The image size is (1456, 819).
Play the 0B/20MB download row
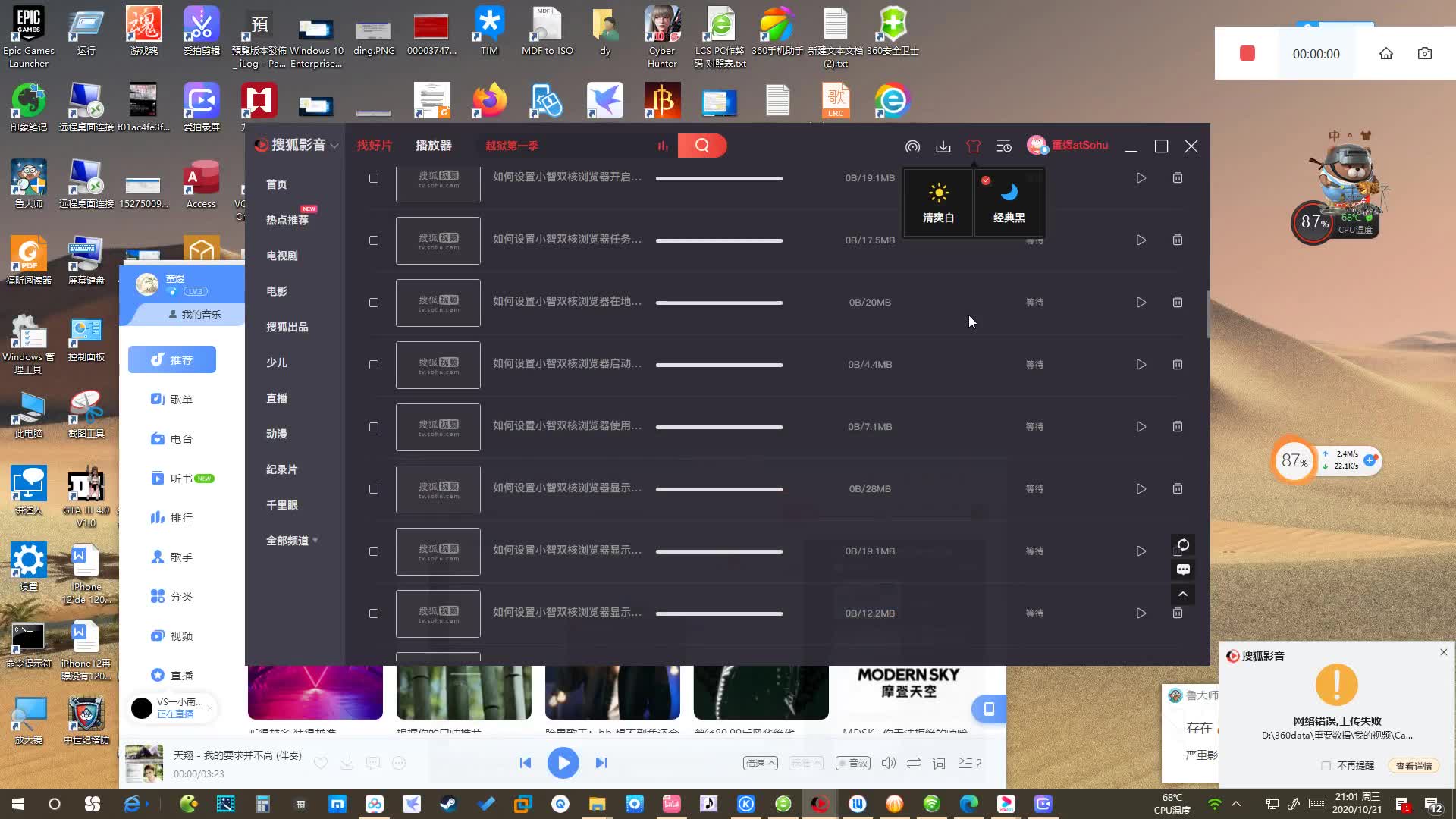pyautogui.click(x=1141, y=303)
